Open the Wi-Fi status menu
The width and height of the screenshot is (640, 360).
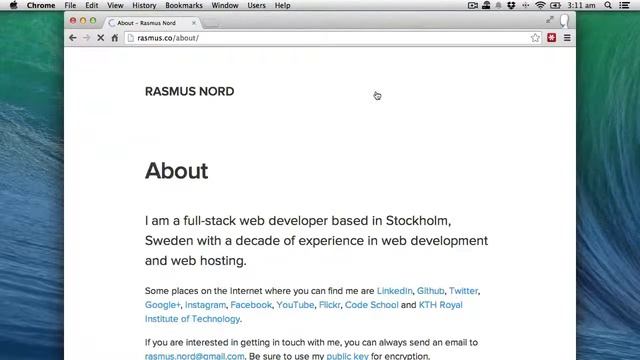point(540,5)
